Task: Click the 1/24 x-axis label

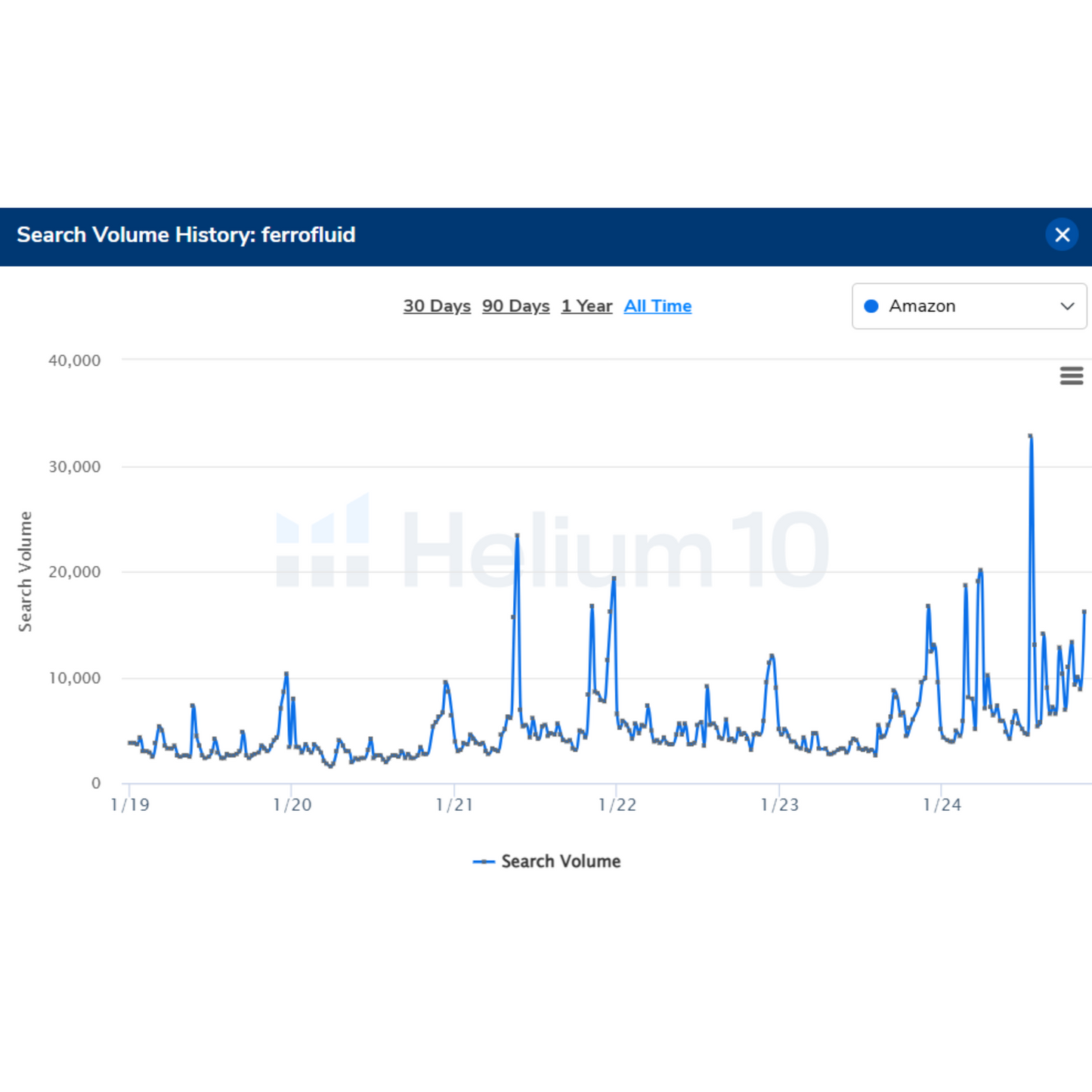Action: pos(942,805)
